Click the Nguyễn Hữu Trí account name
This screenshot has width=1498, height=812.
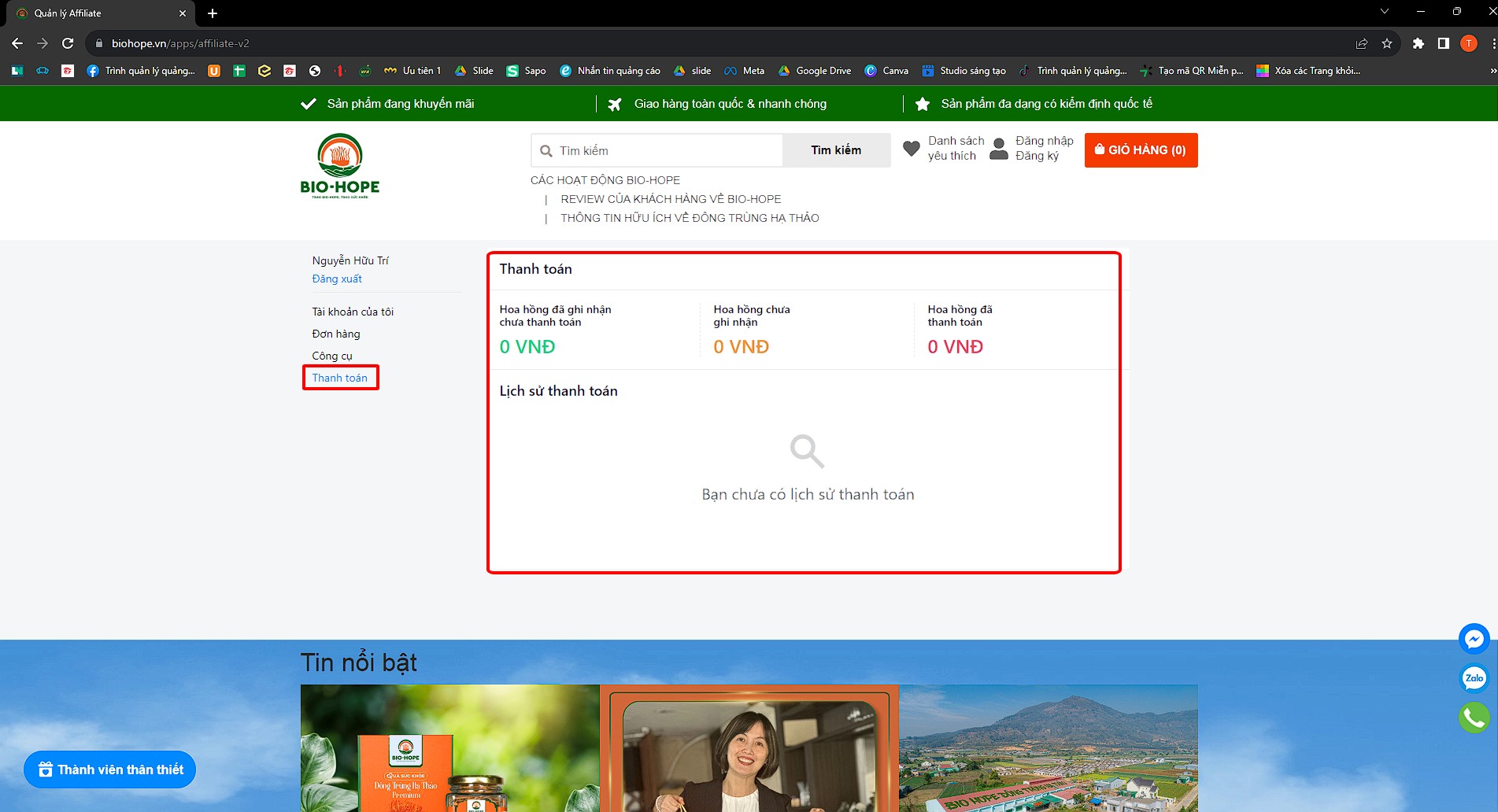pos(350,260)
